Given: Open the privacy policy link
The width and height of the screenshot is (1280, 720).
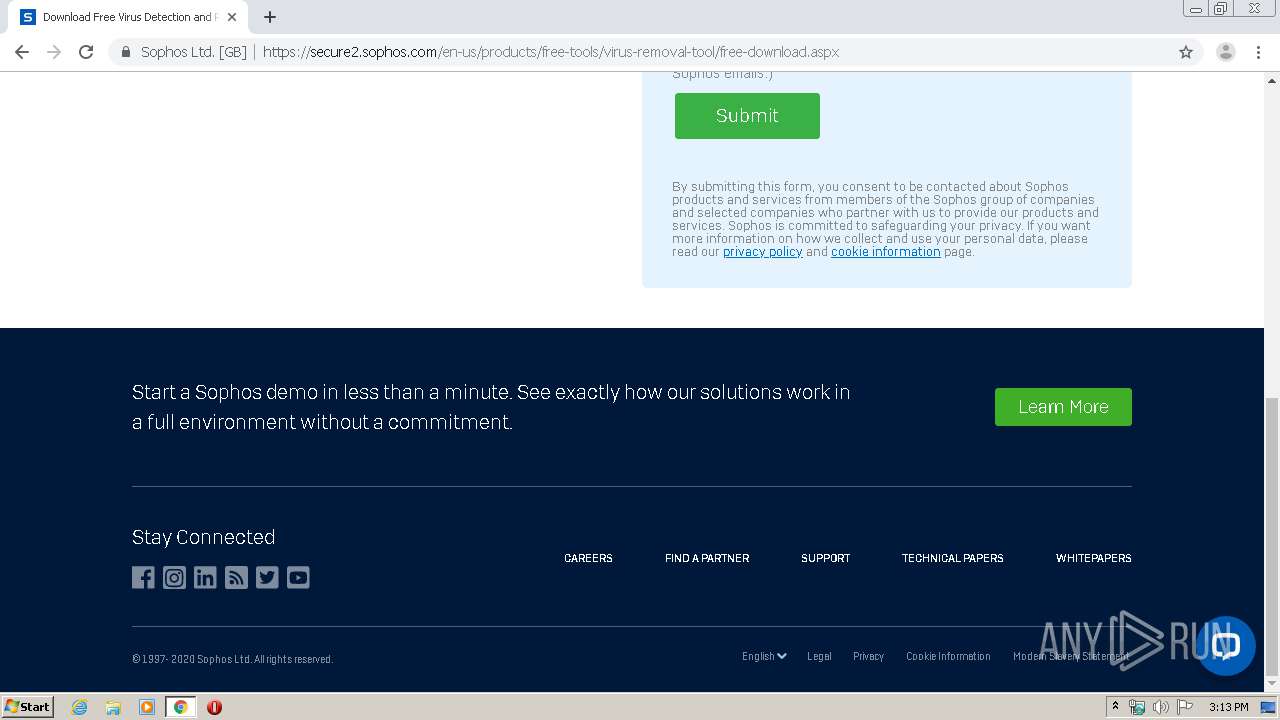Looking at the screenshot, I should coord(763,252).
